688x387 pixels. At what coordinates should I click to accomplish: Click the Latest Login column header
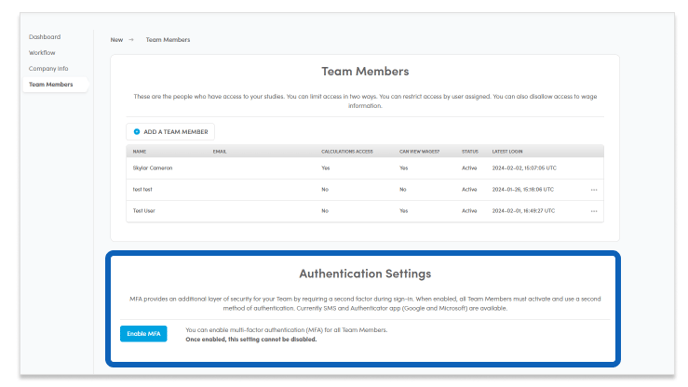(507, 151)
